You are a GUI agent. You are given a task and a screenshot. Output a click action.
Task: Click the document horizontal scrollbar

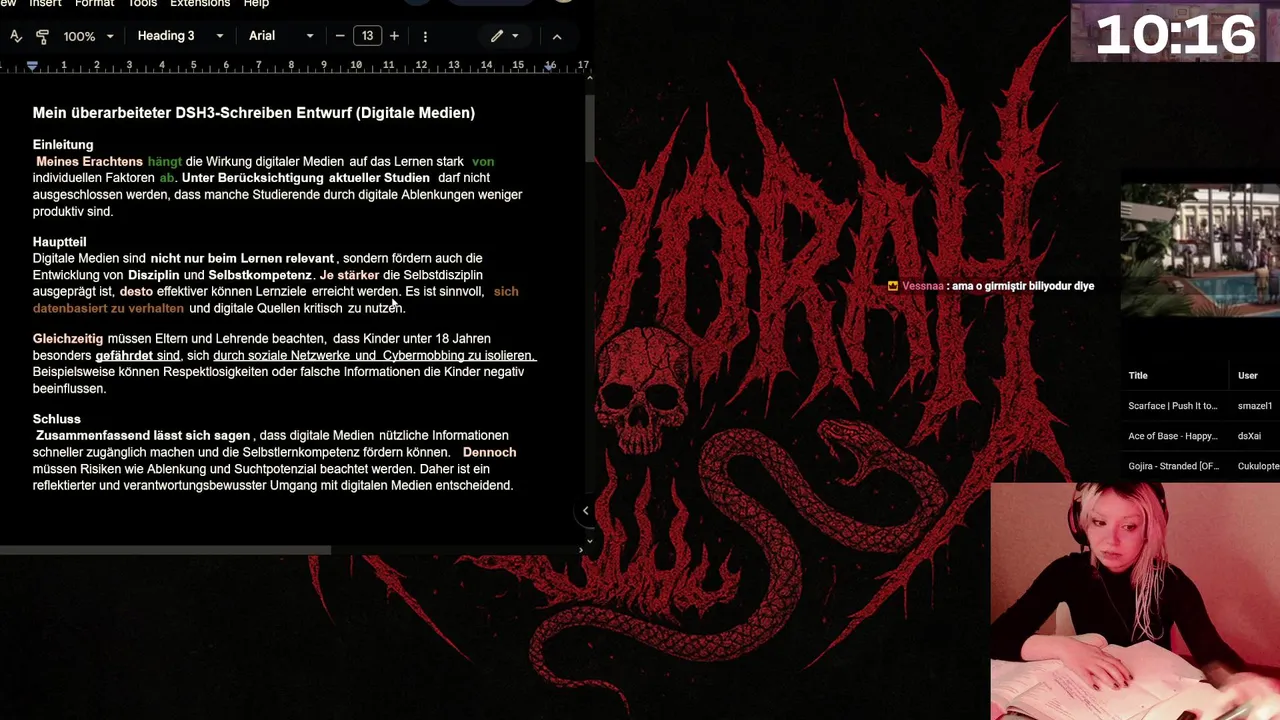tap(165, 550)
